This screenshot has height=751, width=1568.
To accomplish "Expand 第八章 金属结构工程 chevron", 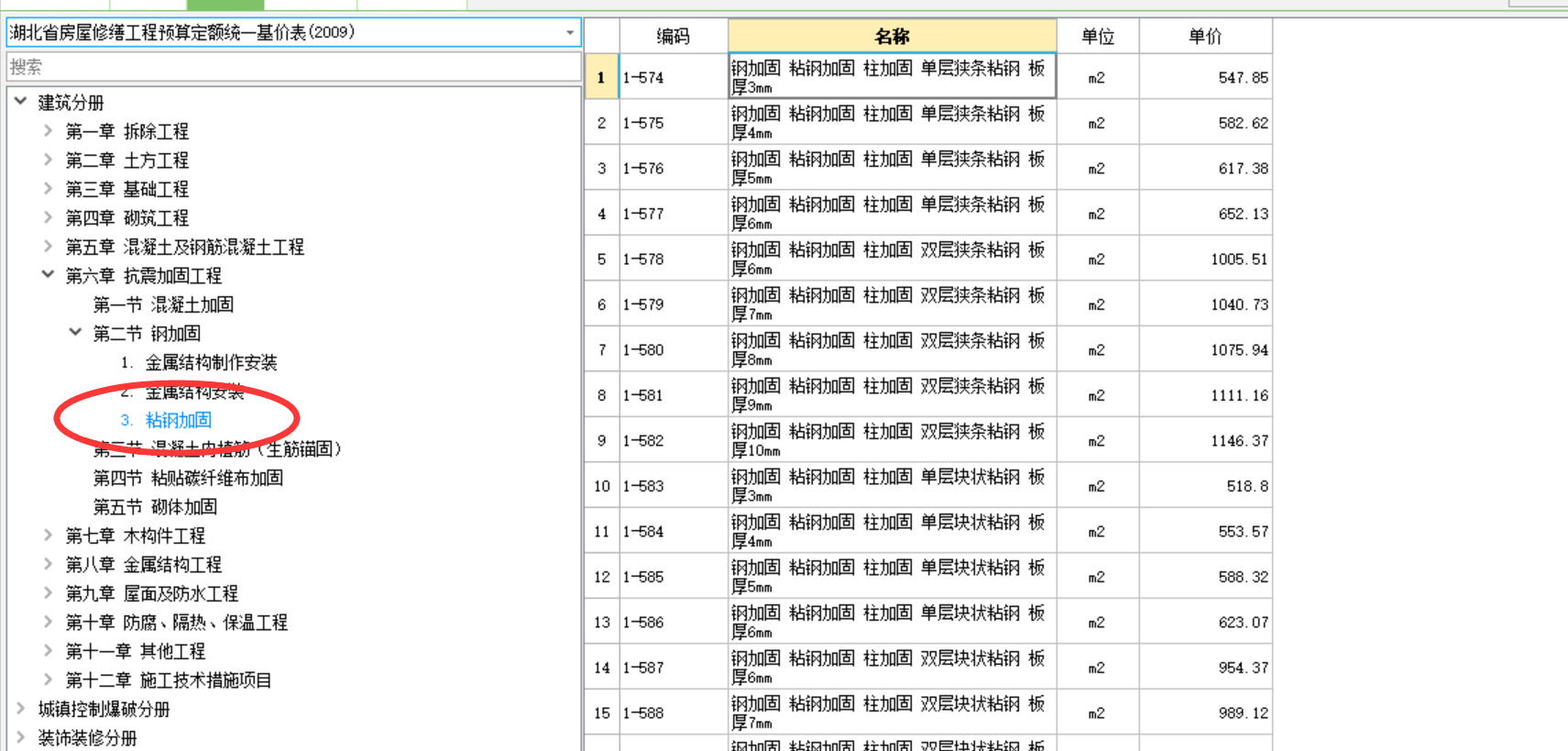I will click(48, 564).
